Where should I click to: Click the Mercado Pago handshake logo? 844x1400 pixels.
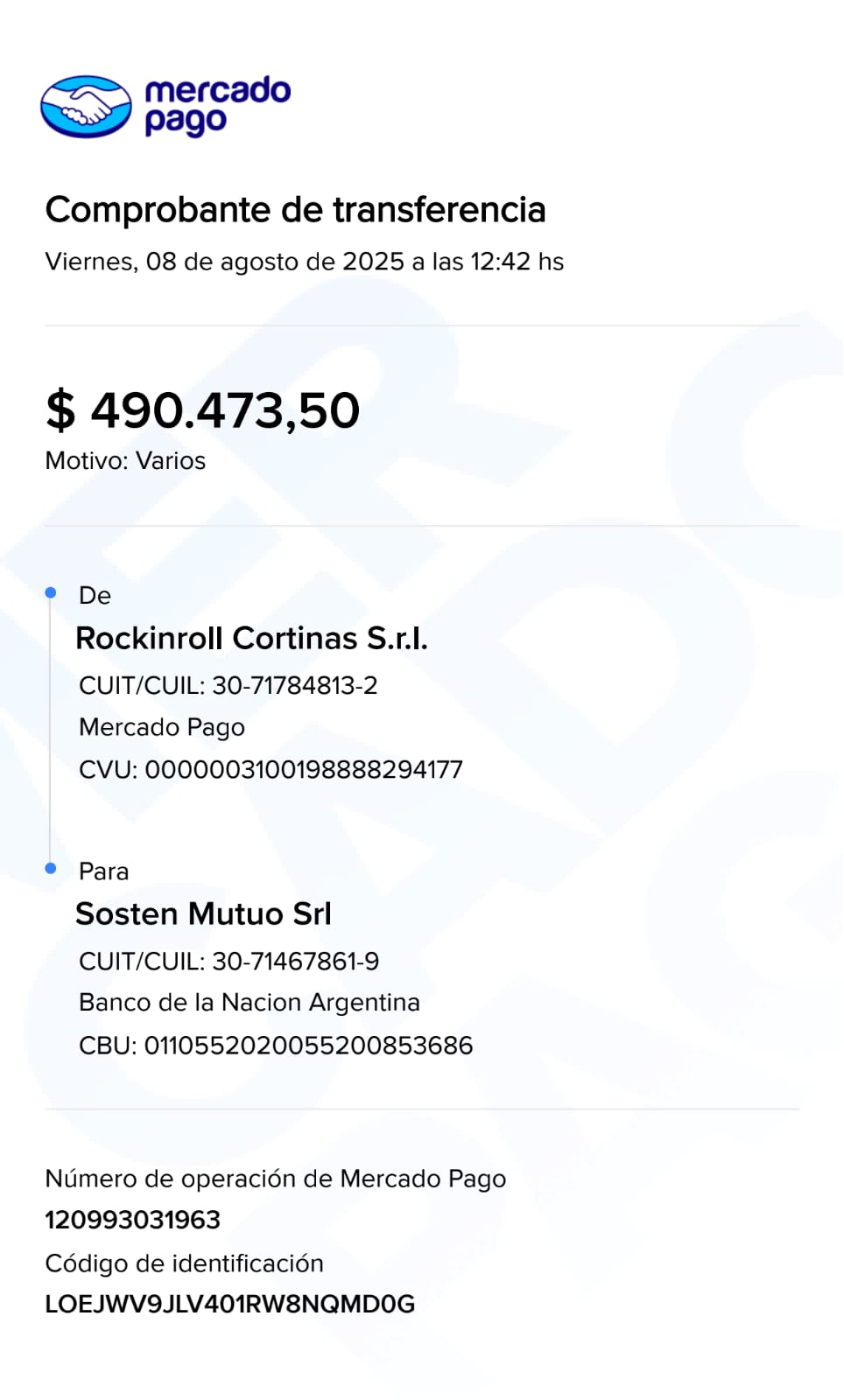pos(86,107)
